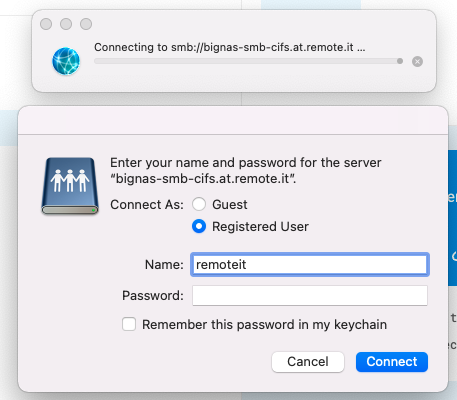
Task: Select the Guest radio button
Action: [x=199, y=204]
